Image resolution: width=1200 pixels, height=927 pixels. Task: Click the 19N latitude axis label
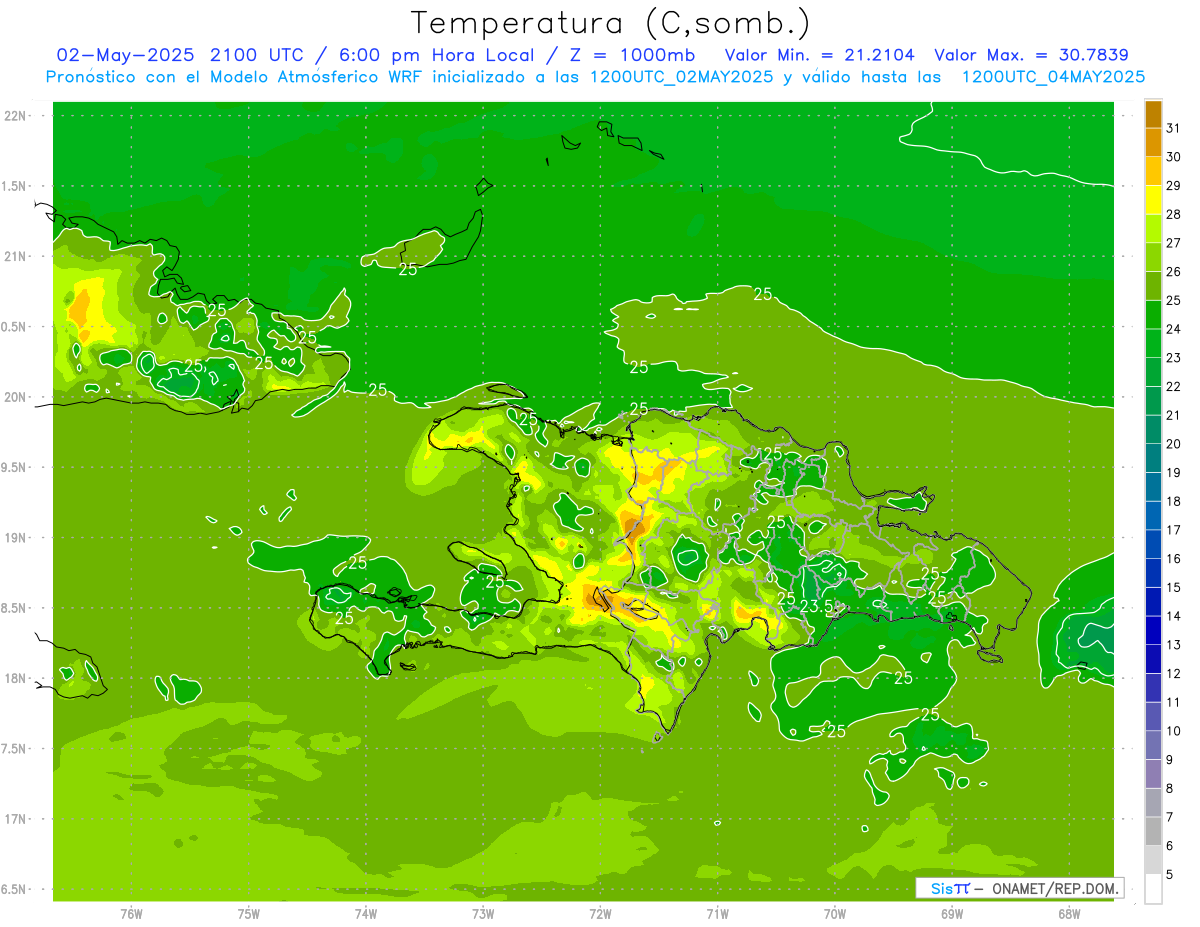pyautogui.click(x=16, y=538)
